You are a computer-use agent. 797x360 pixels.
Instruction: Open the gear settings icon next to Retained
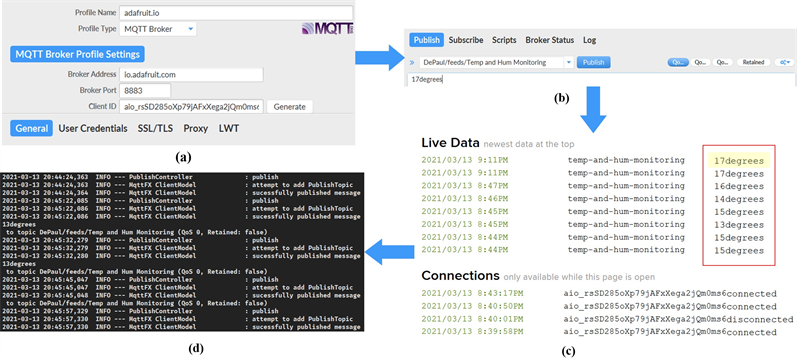point(784,62)
